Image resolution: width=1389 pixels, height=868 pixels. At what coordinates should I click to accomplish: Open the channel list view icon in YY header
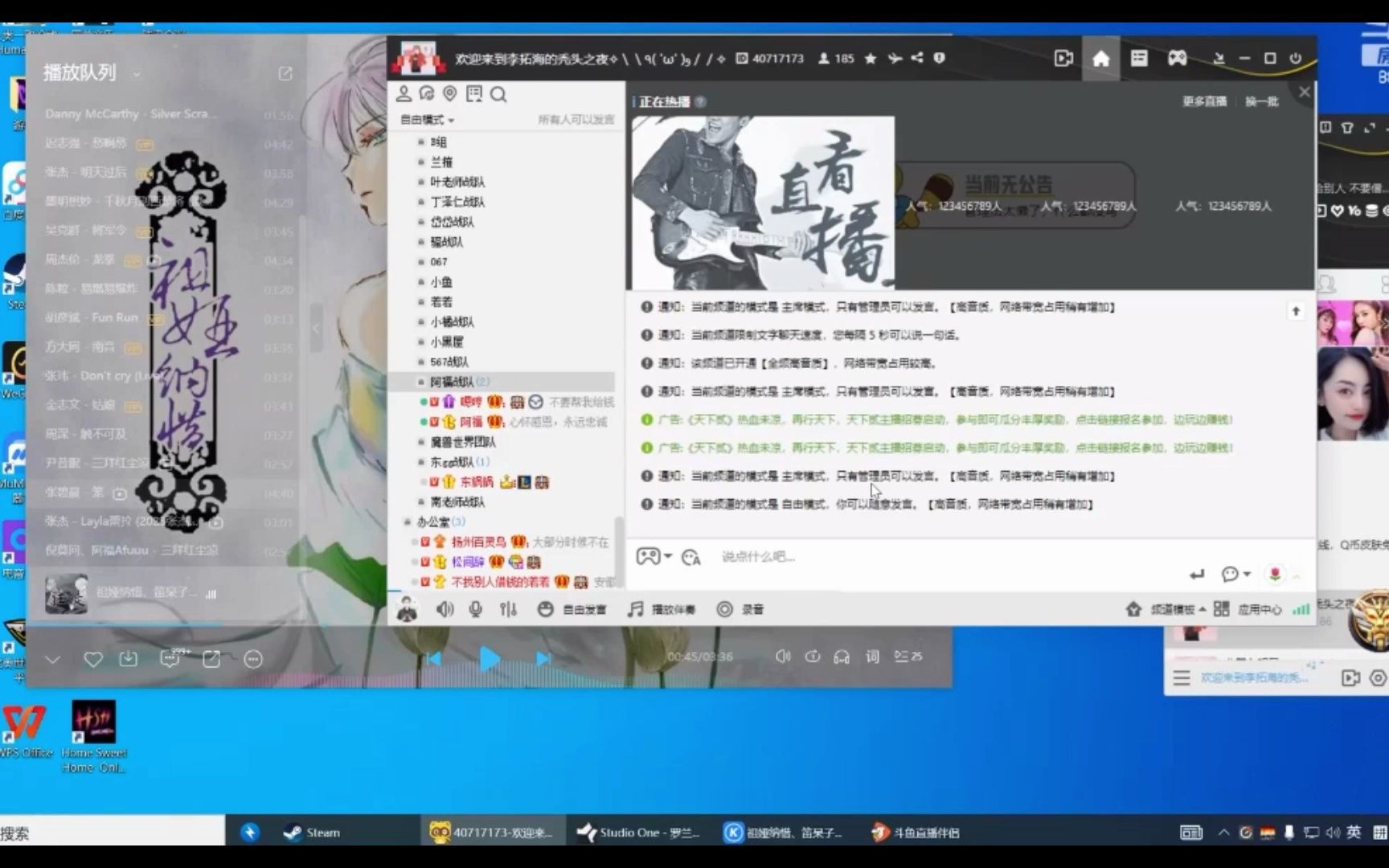pyautogui.click(x=1139, y=59)
